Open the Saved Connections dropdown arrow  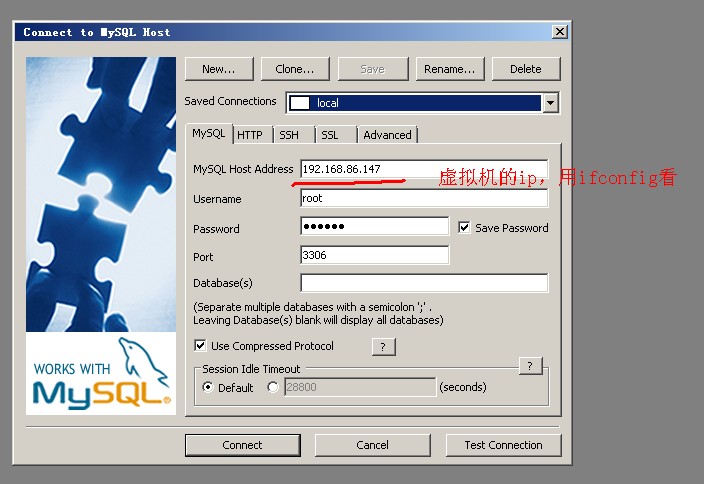pyautogui.click(x=550, y=103)
